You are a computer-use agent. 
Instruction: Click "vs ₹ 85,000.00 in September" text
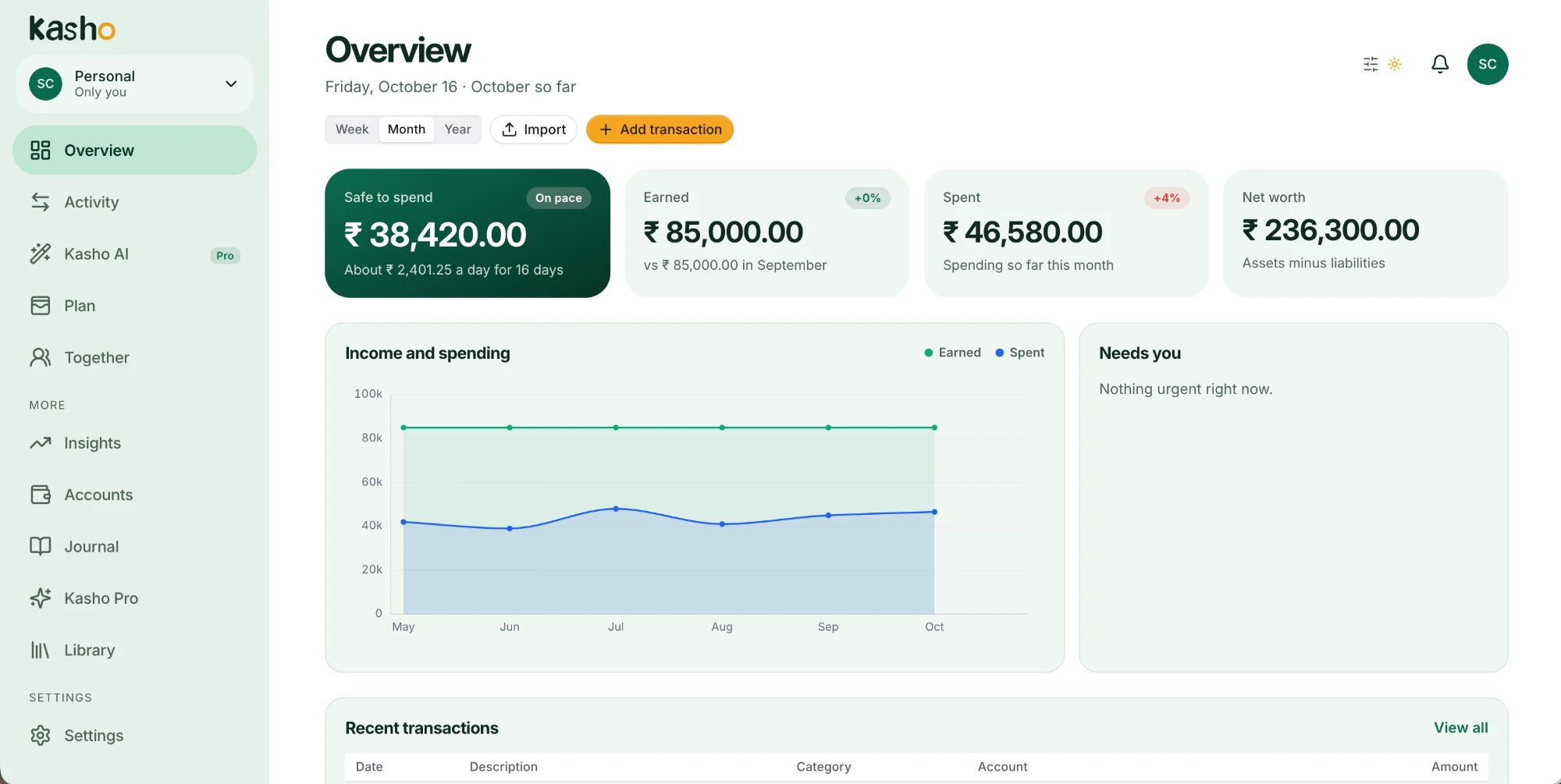click(735, 265)
